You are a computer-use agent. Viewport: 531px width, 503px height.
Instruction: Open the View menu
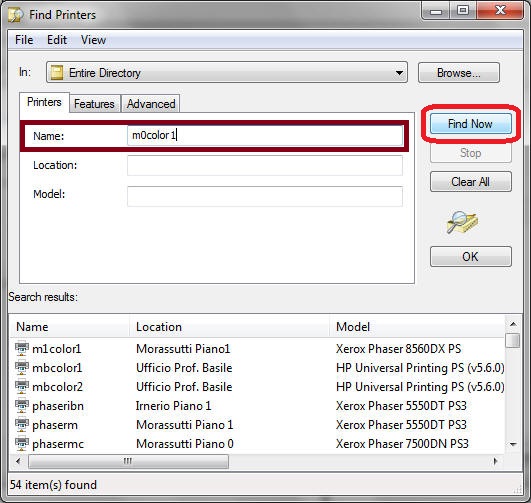pos(93,40)
